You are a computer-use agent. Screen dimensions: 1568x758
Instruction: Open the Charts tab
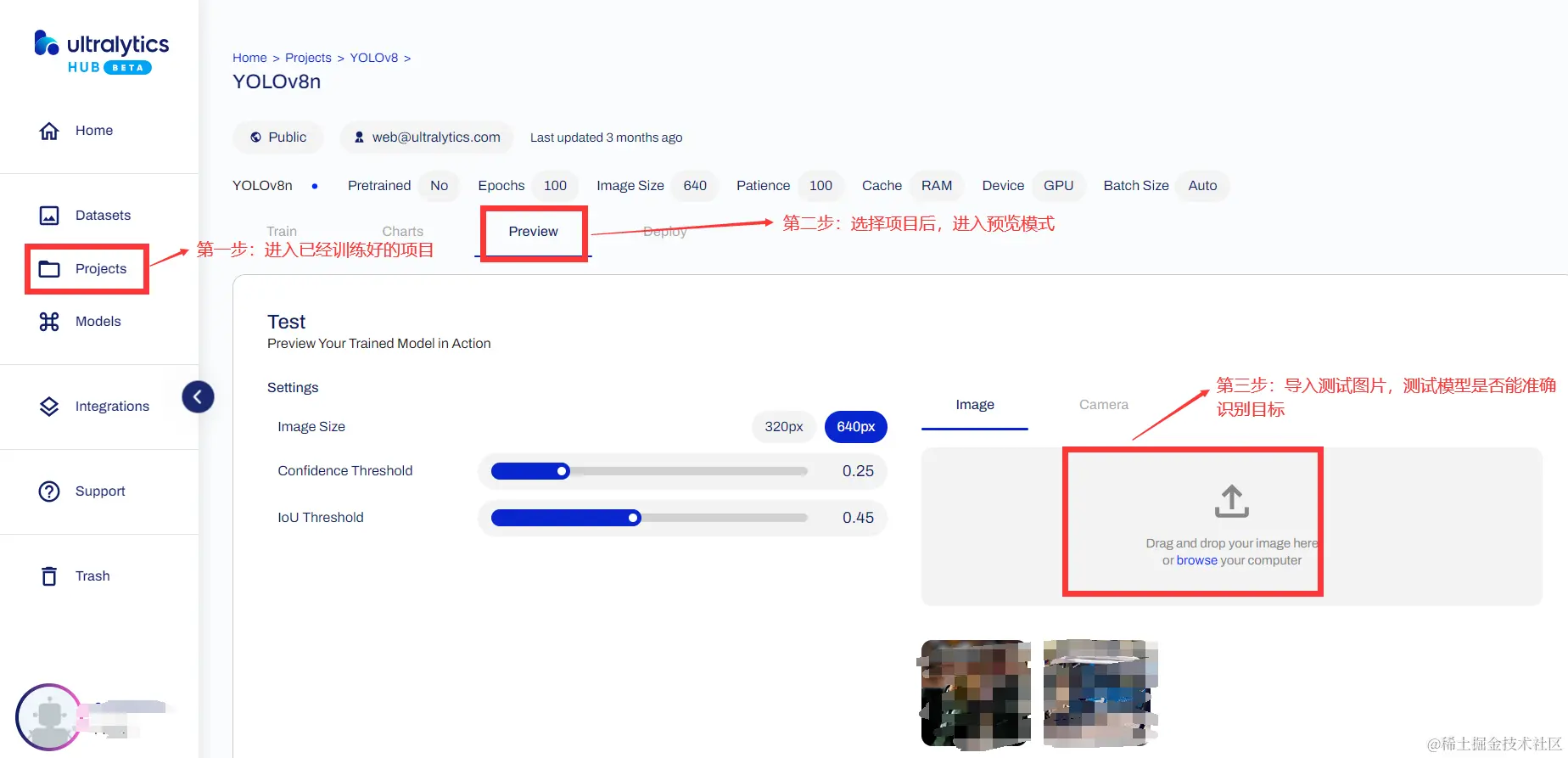402,231
